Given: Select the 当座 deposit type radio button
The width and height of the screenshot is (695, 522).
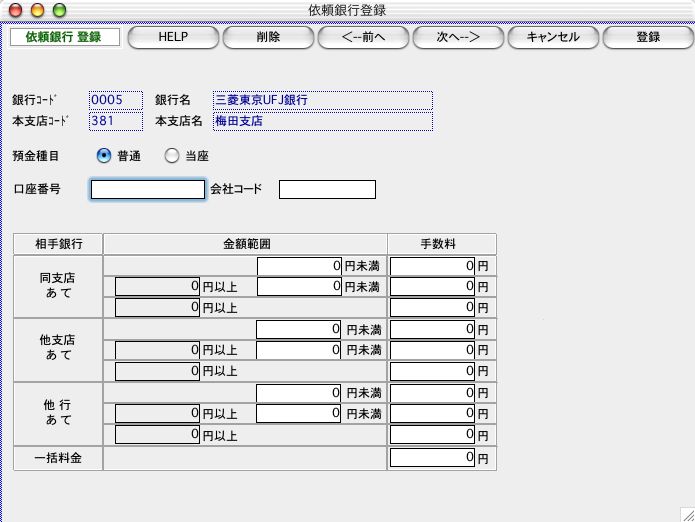Looking at the screenshot, I should 171,156.
